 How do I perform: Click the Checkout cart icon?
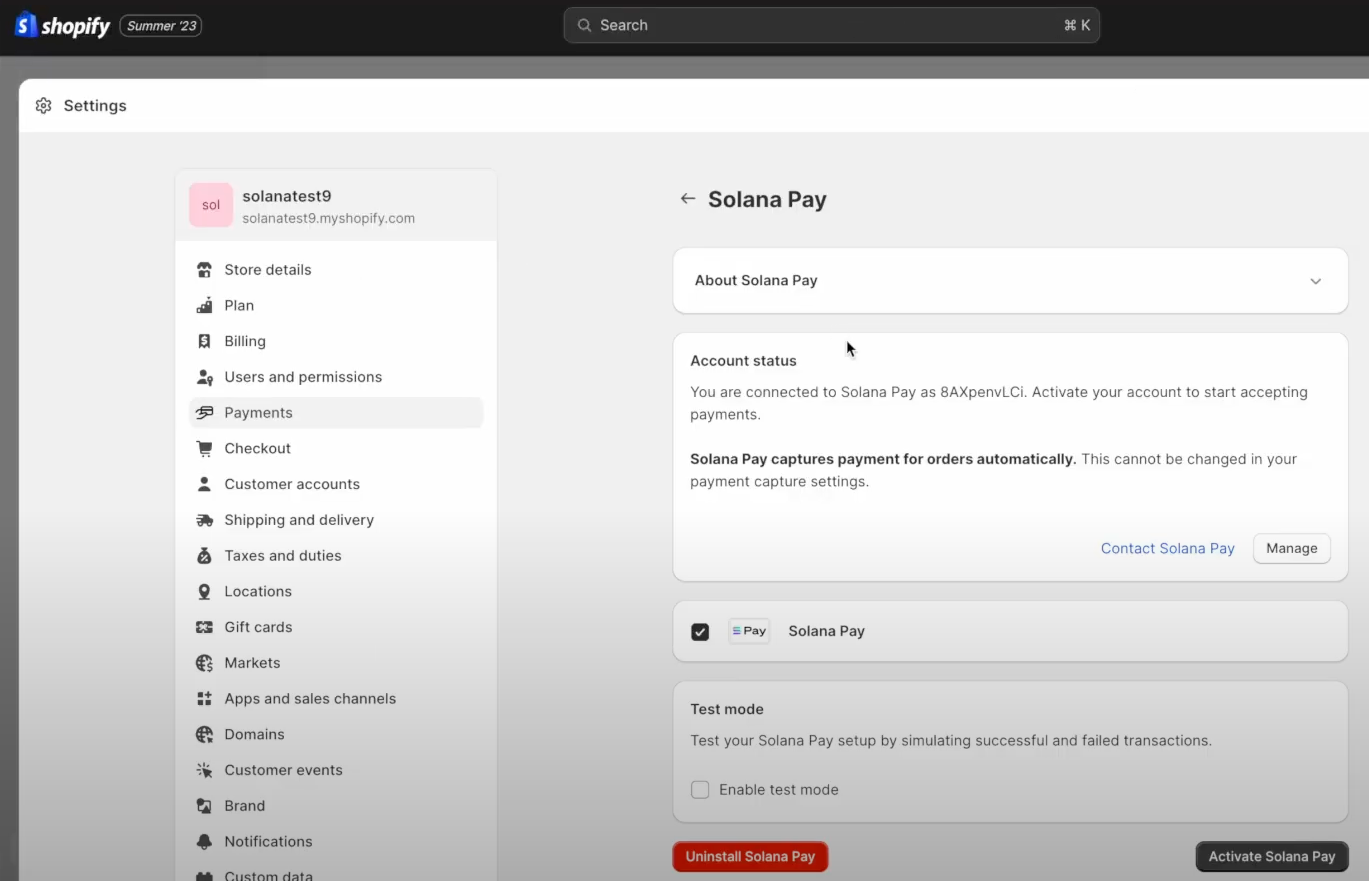point(205,448)
